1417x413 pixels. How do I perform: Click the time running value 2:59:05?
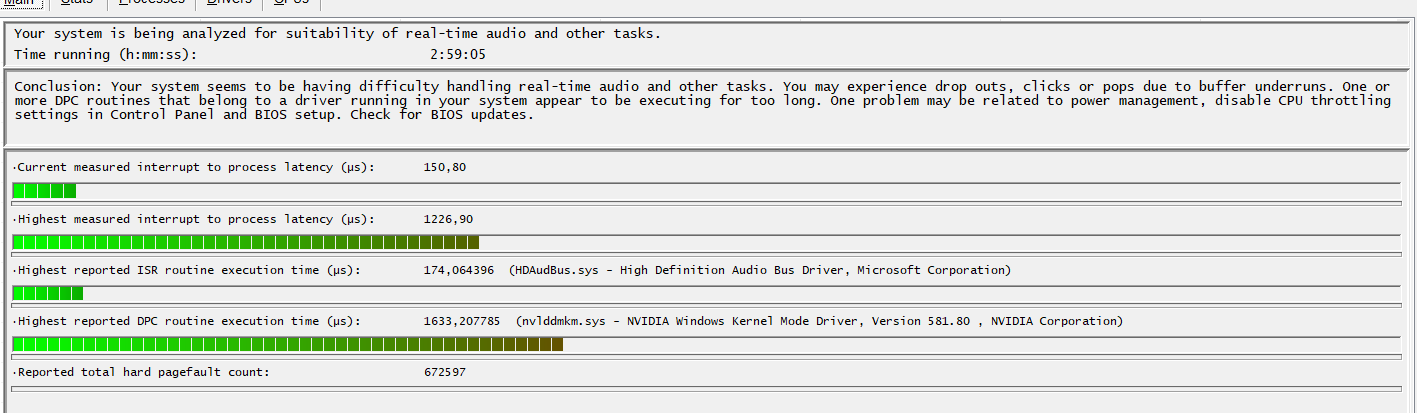pos(457,54)
